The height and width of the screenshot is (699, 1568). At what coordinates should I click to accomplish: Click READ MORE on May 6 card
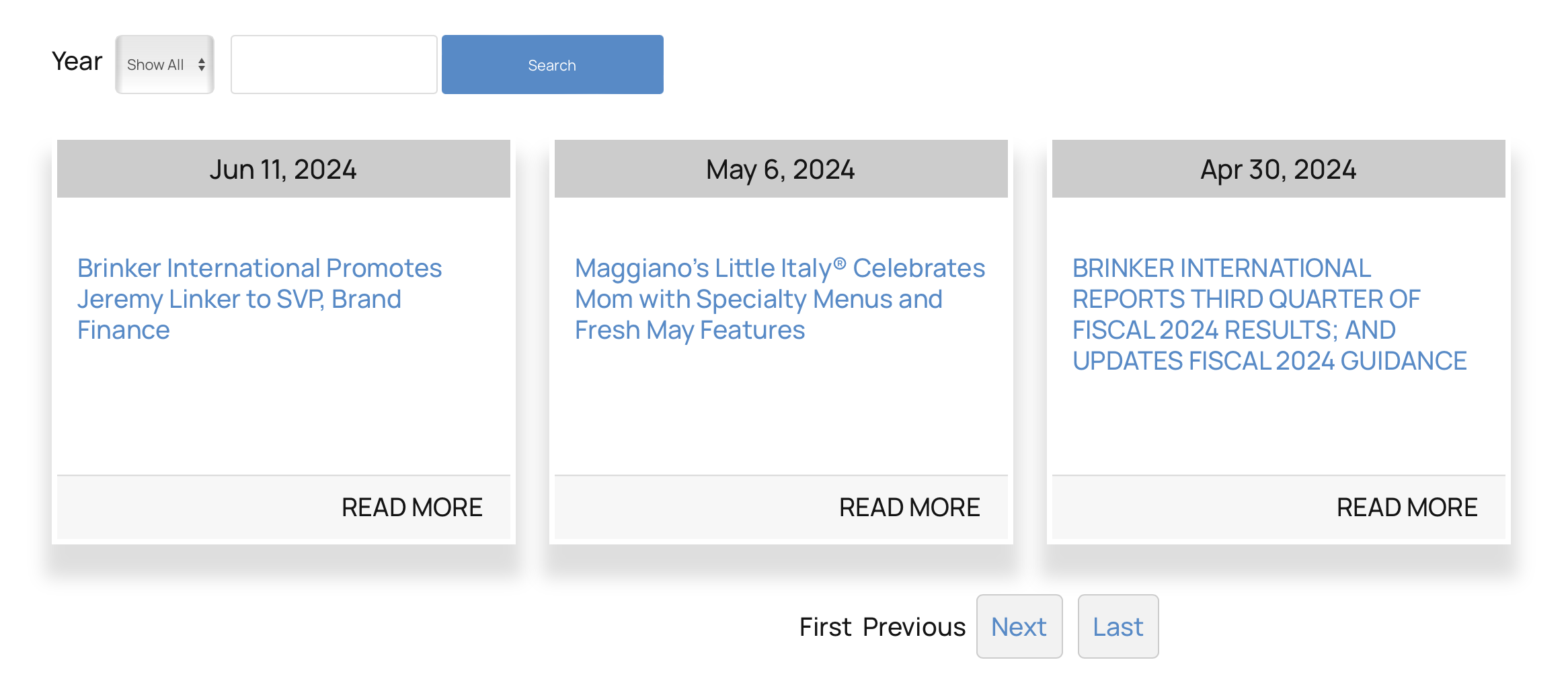[x=909, y=507]
